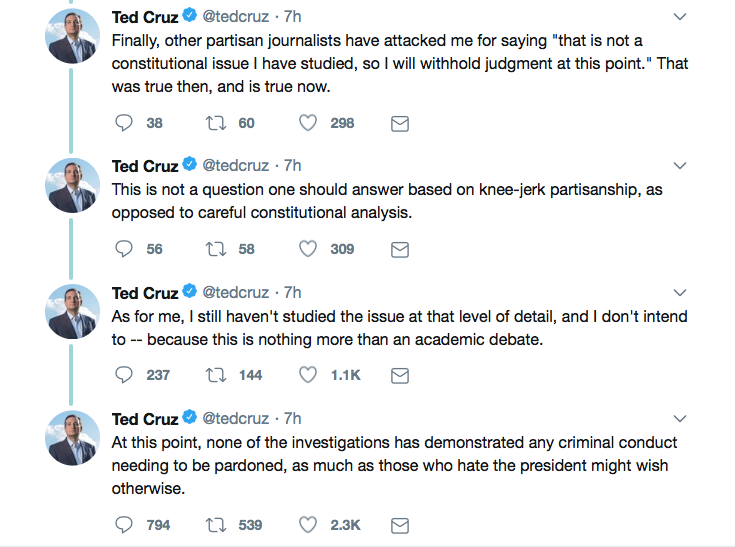The height and width of the screenshot is (547, 735).
Task: Retweet the tweet with 539 retweets
Action: click(213, 524)
